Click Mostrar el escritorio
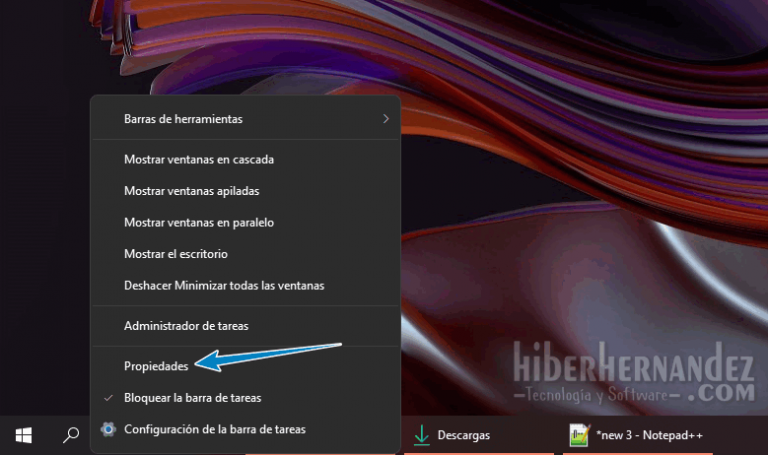 (176, 254)
